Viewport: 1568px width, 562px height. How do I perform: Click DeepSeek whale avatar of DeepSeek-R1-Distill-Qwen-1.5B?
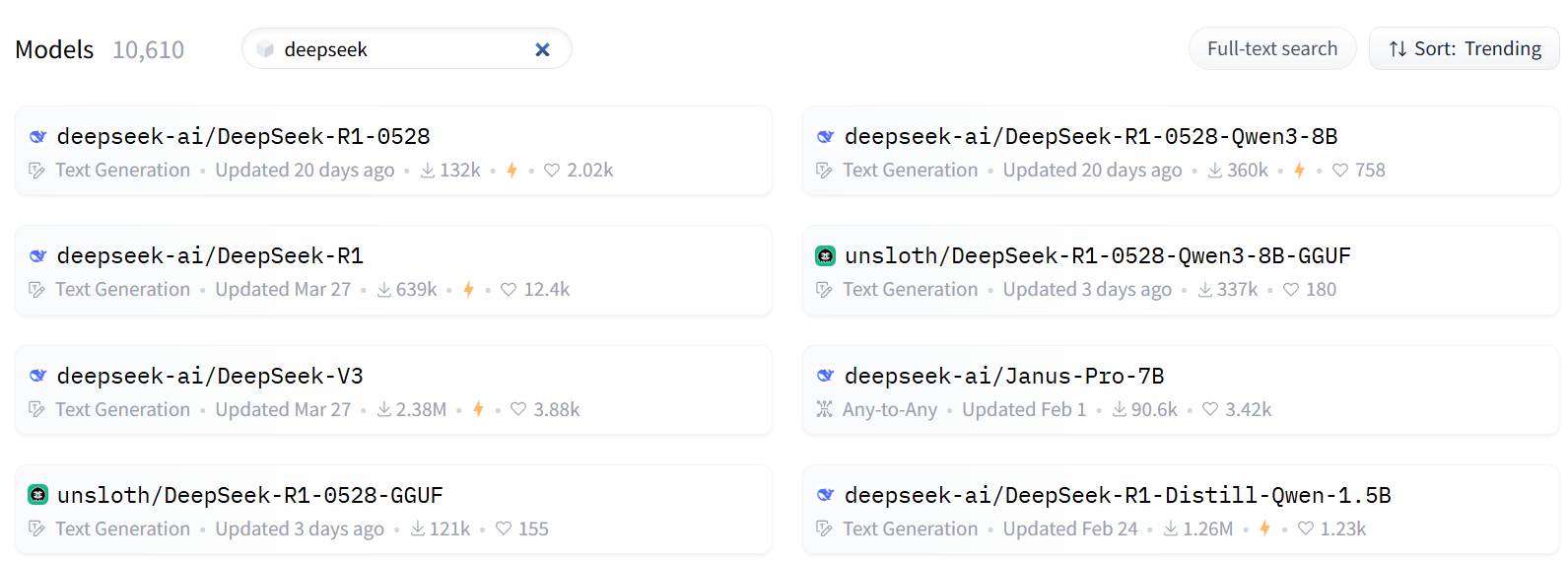(825, 495)
